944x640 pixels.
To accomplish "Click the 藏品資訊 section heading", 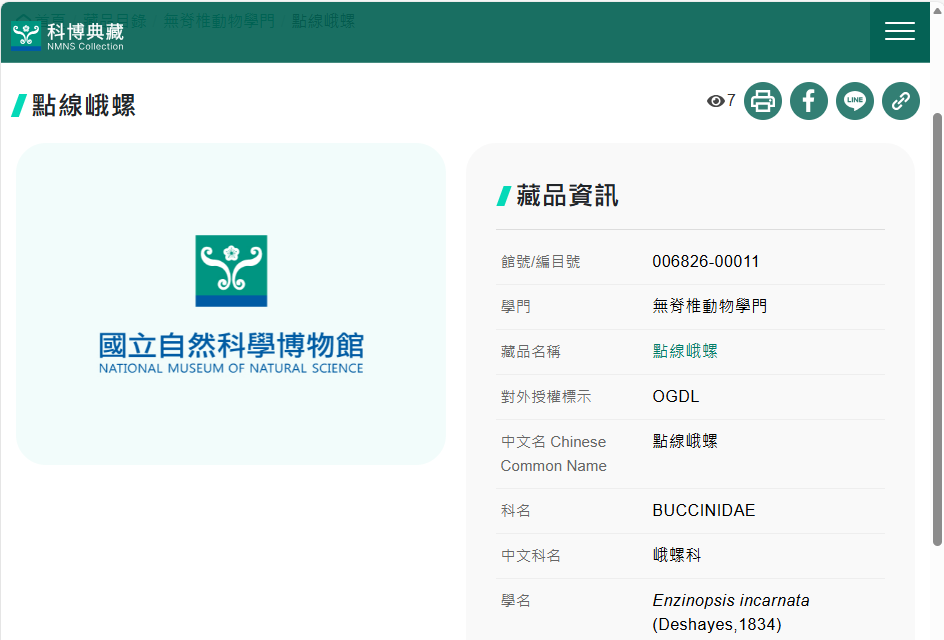I will click(x=567, y=196).
